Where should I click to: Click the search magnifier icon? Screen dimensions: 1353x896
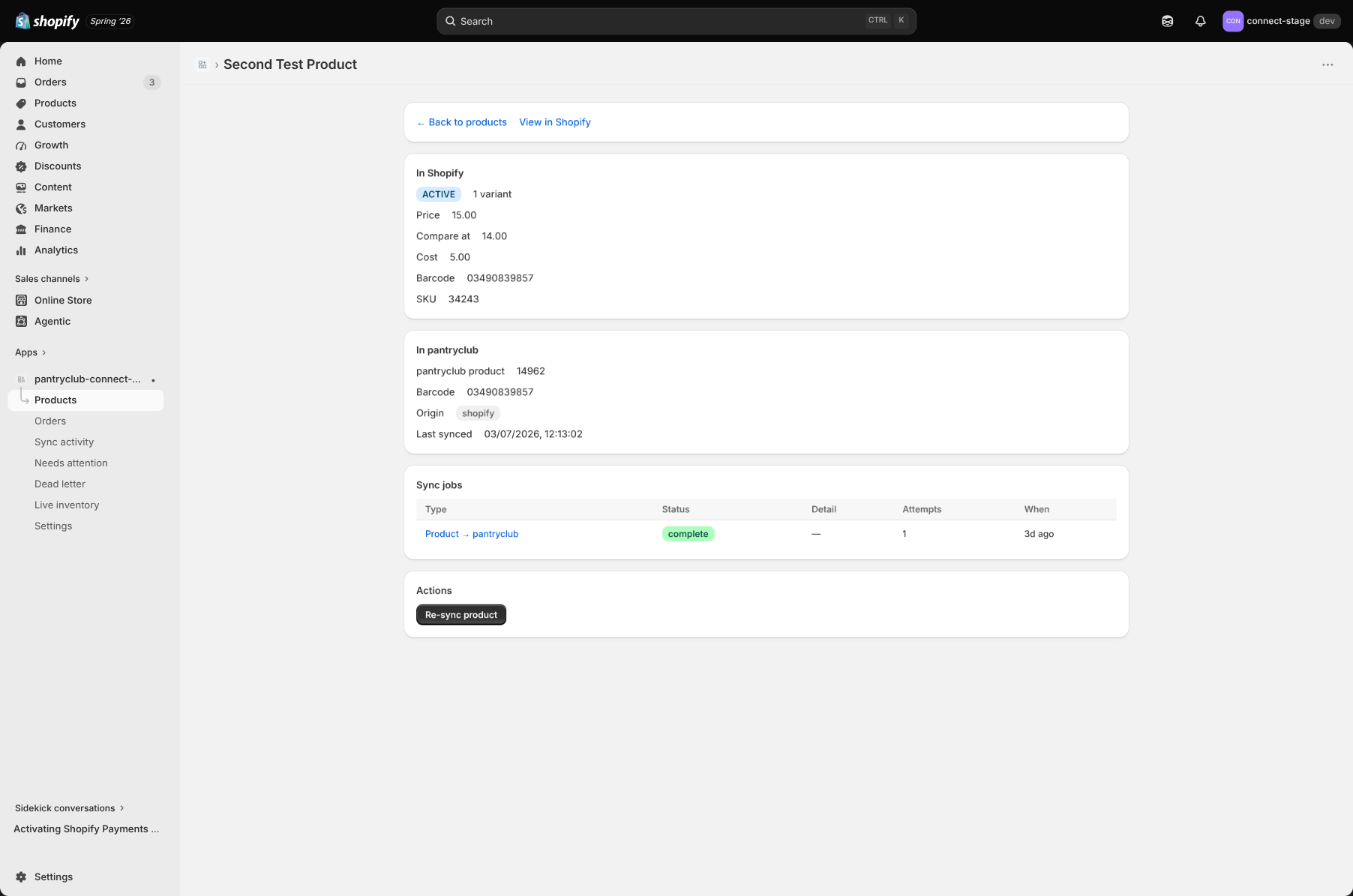pos(450,21)
